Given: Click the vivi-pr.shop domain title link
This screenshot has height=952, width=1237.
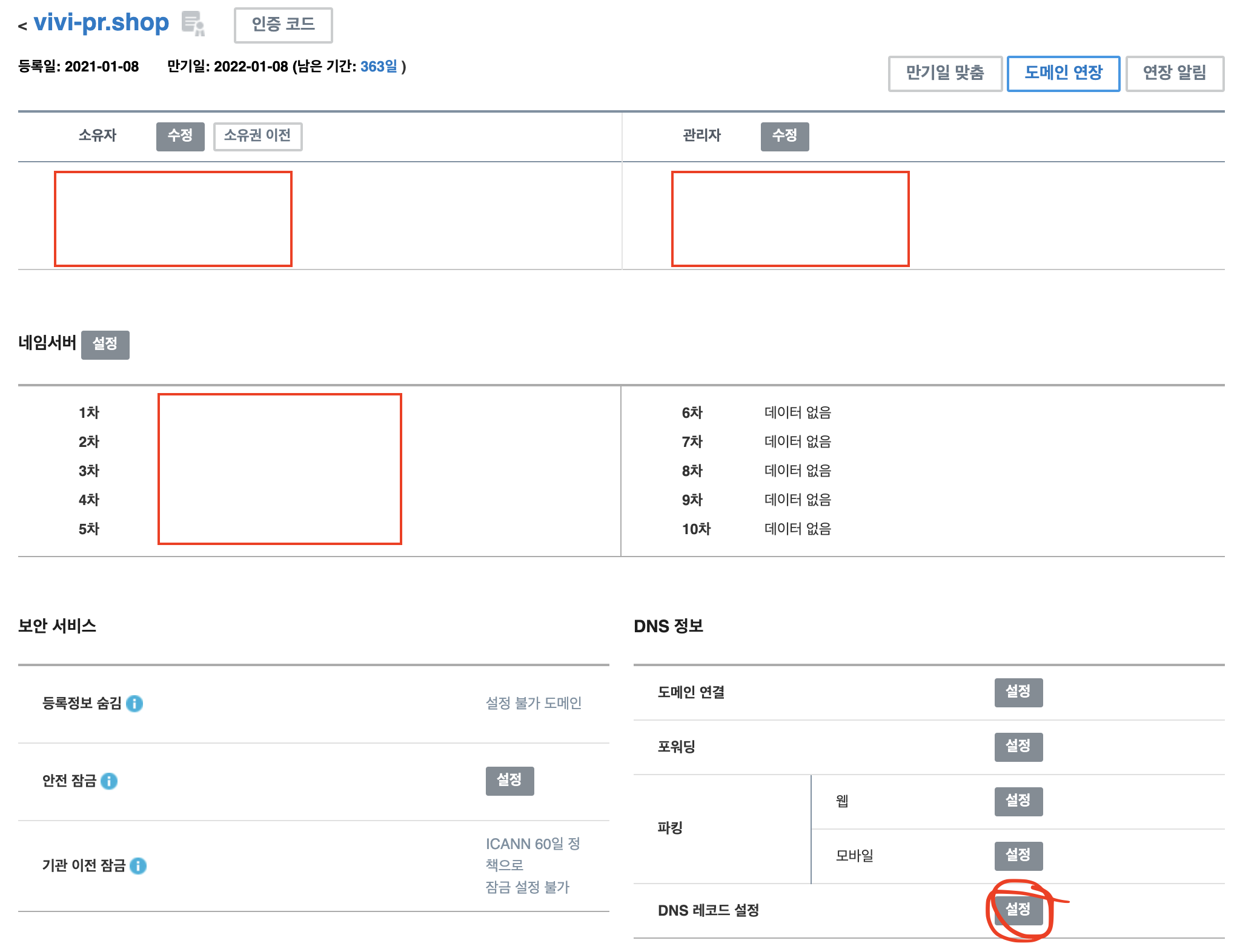Looking at the screenshot, I should pyautogui.click(x=101, y=23).
